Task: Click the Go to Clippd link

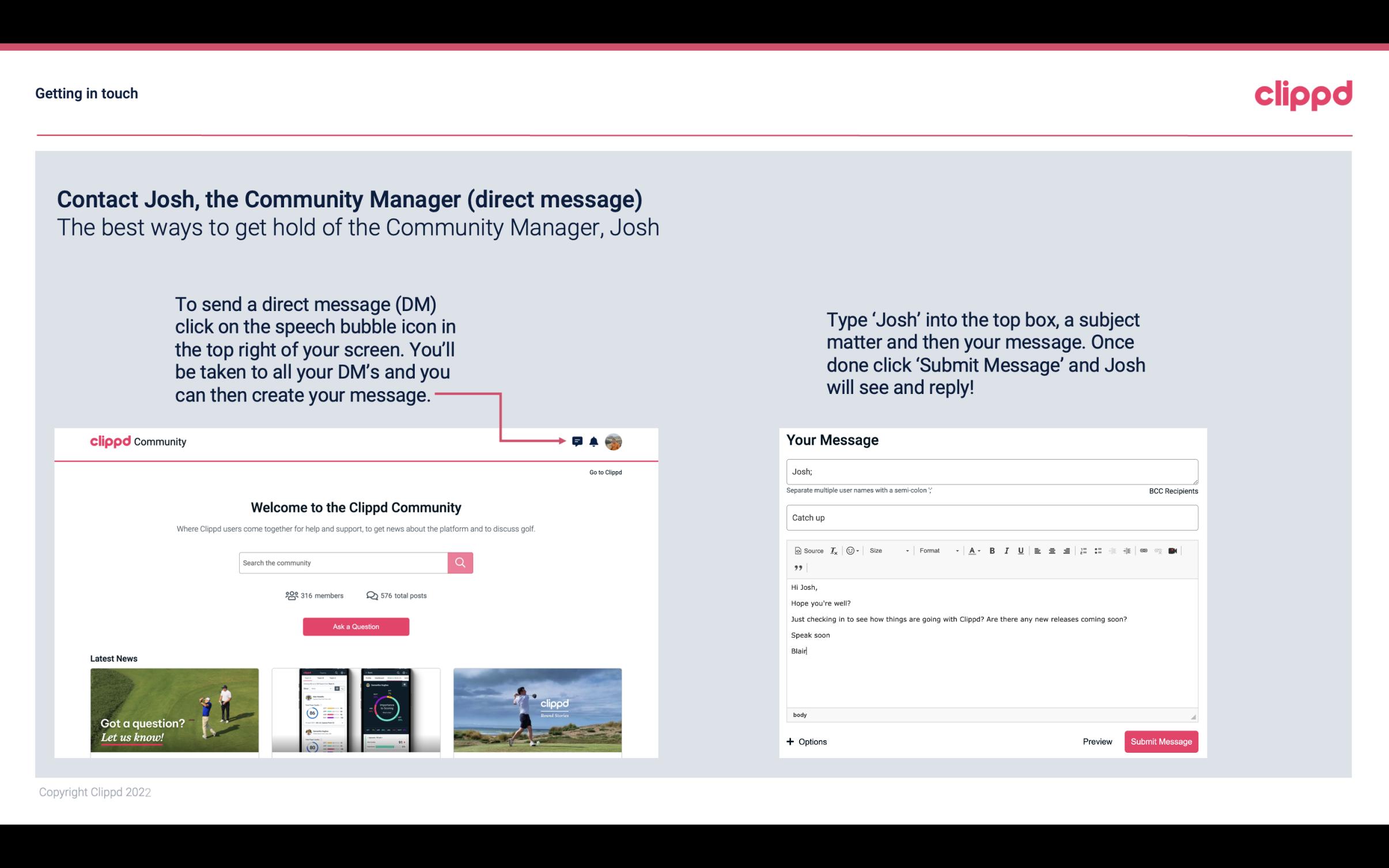Action: coord(605,471)
